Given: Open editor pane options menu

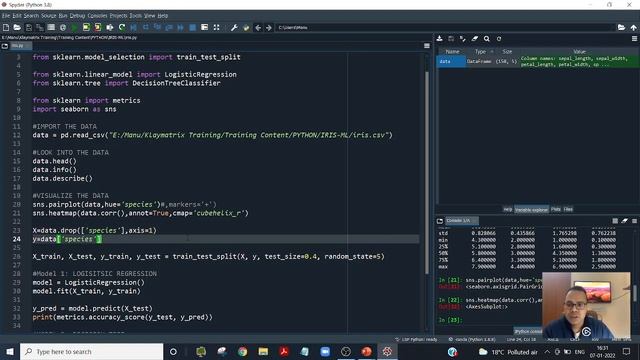Looking at the screenshot, I should pyautogui.click(x=427, y=46).
